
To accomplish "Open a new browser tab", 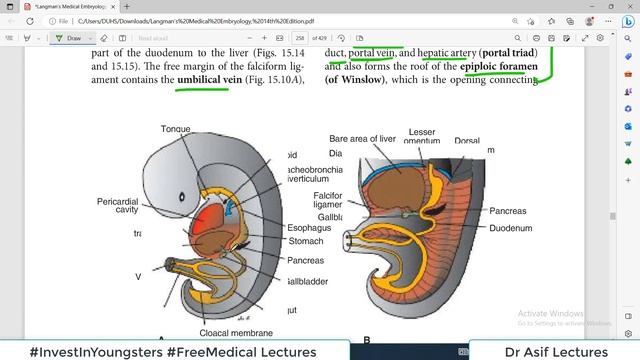I will pyautogui.click(x=127, y=7).
